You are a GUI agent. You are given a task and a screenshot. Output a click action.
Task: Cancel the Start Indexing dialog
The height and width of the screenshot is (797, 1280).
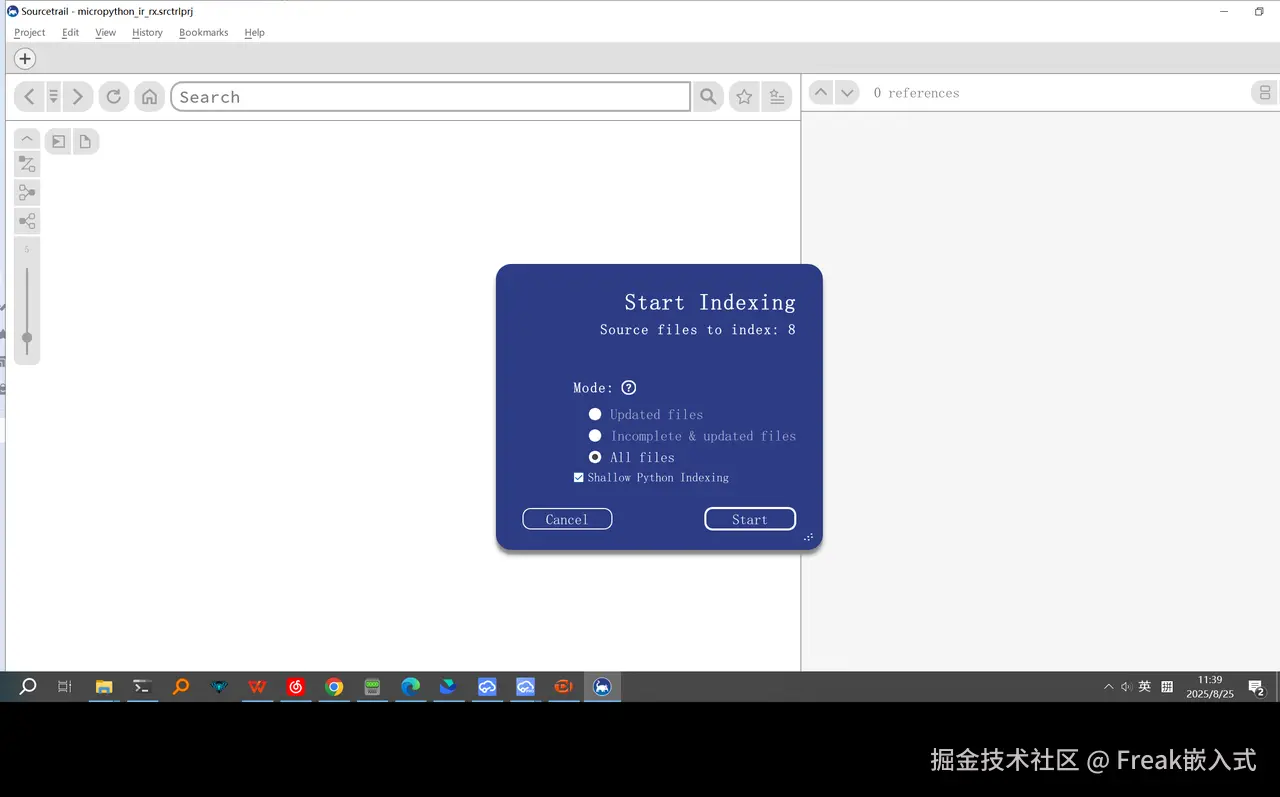coord(567,519)
